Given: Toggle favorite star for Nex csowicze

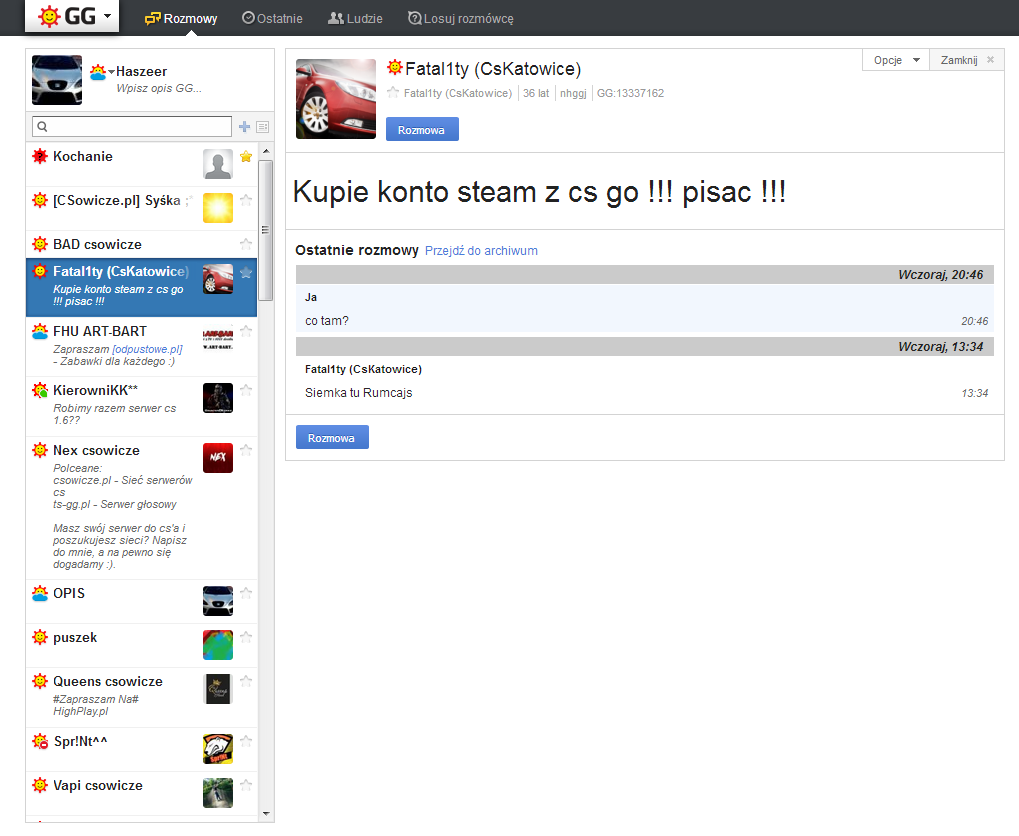Looking at the screenshot, I should (246, 450).
